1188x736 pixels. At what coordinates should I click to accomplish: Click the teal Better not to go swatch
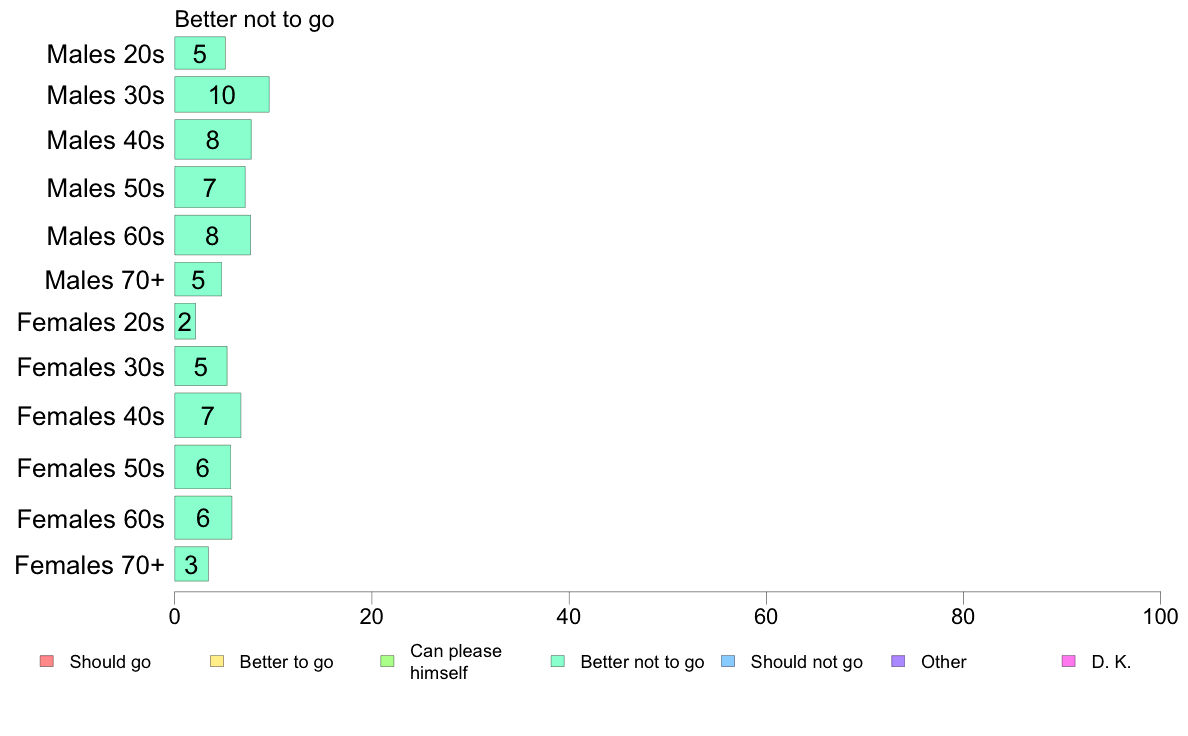point(558,661)
